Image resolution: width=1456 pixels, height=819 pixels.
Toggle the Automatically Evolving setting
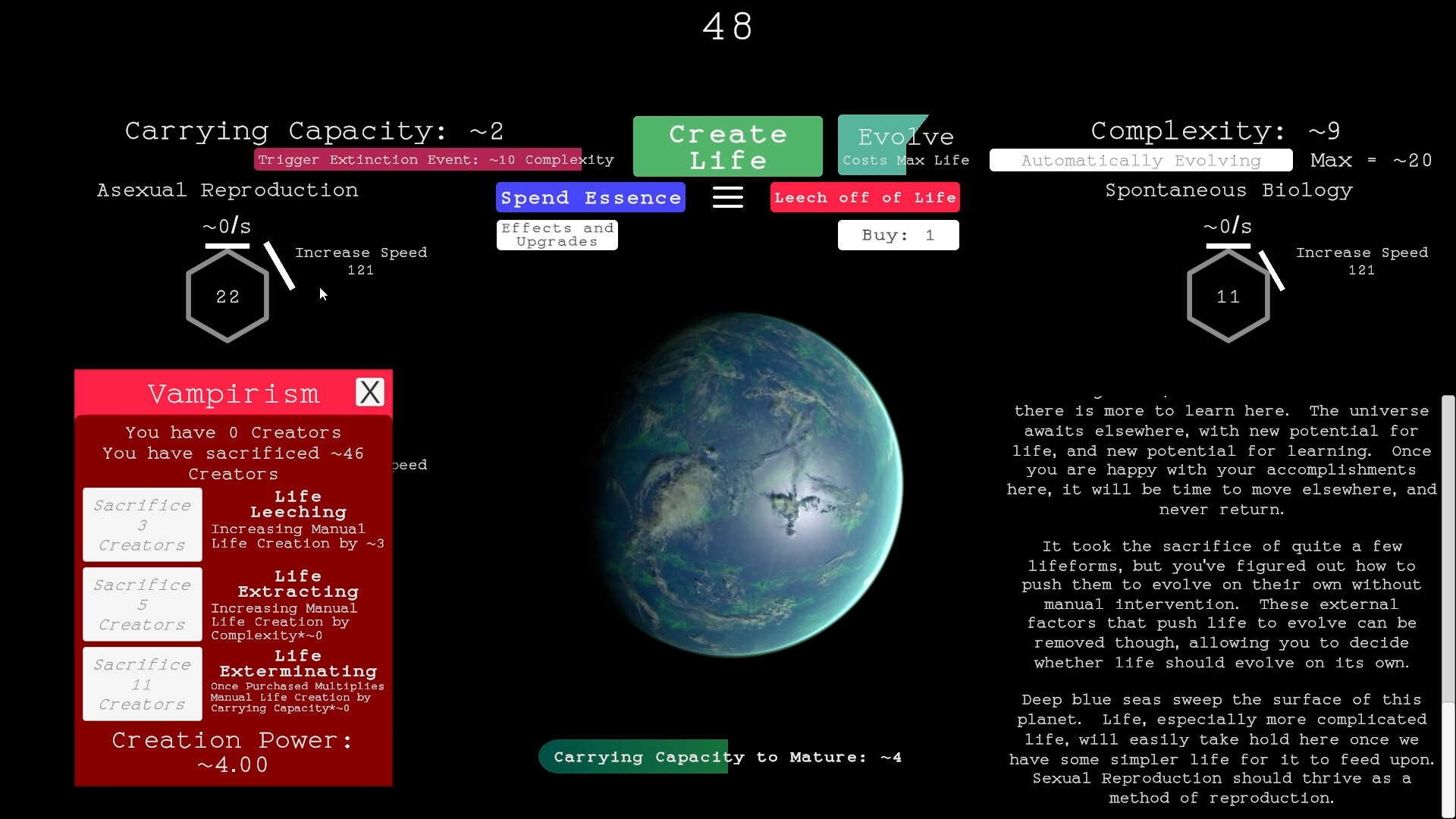point(1141,160)
